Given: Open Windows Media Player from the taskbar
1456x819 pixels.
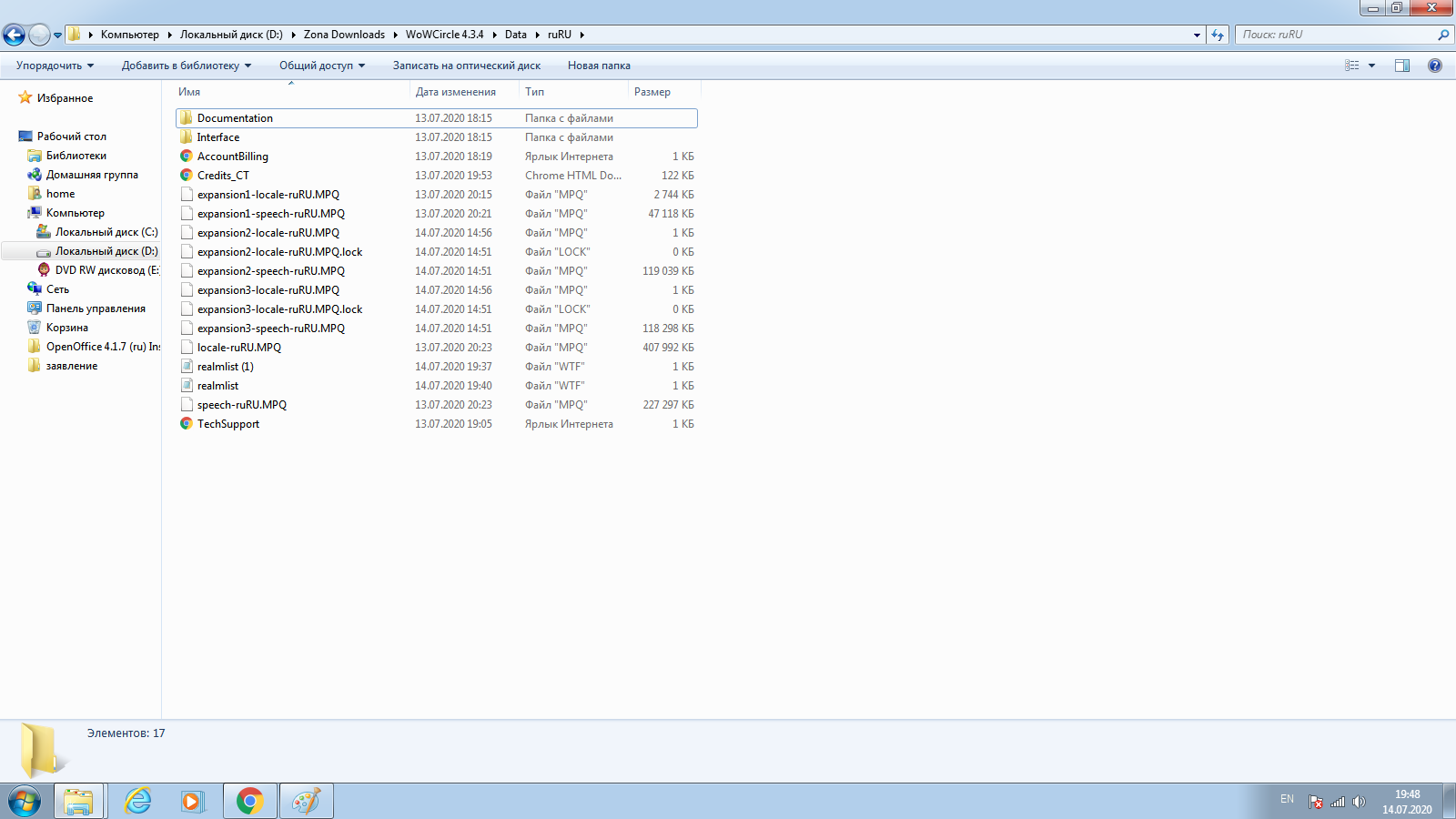Looking at the screenshot, I should point(192,801).
